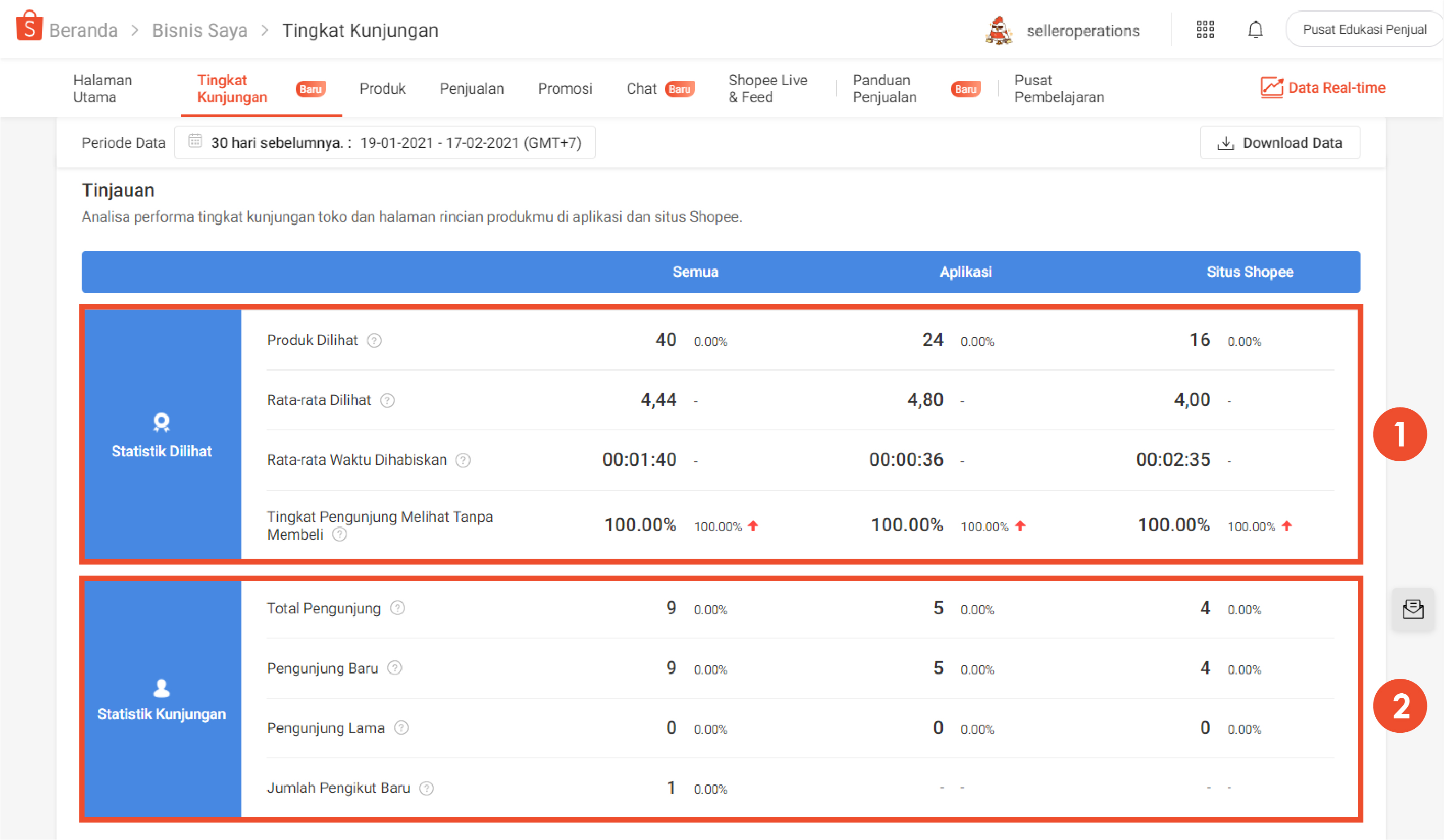Click calendar icon in Periode Data field
The image size is (1444, 840).
195,141
